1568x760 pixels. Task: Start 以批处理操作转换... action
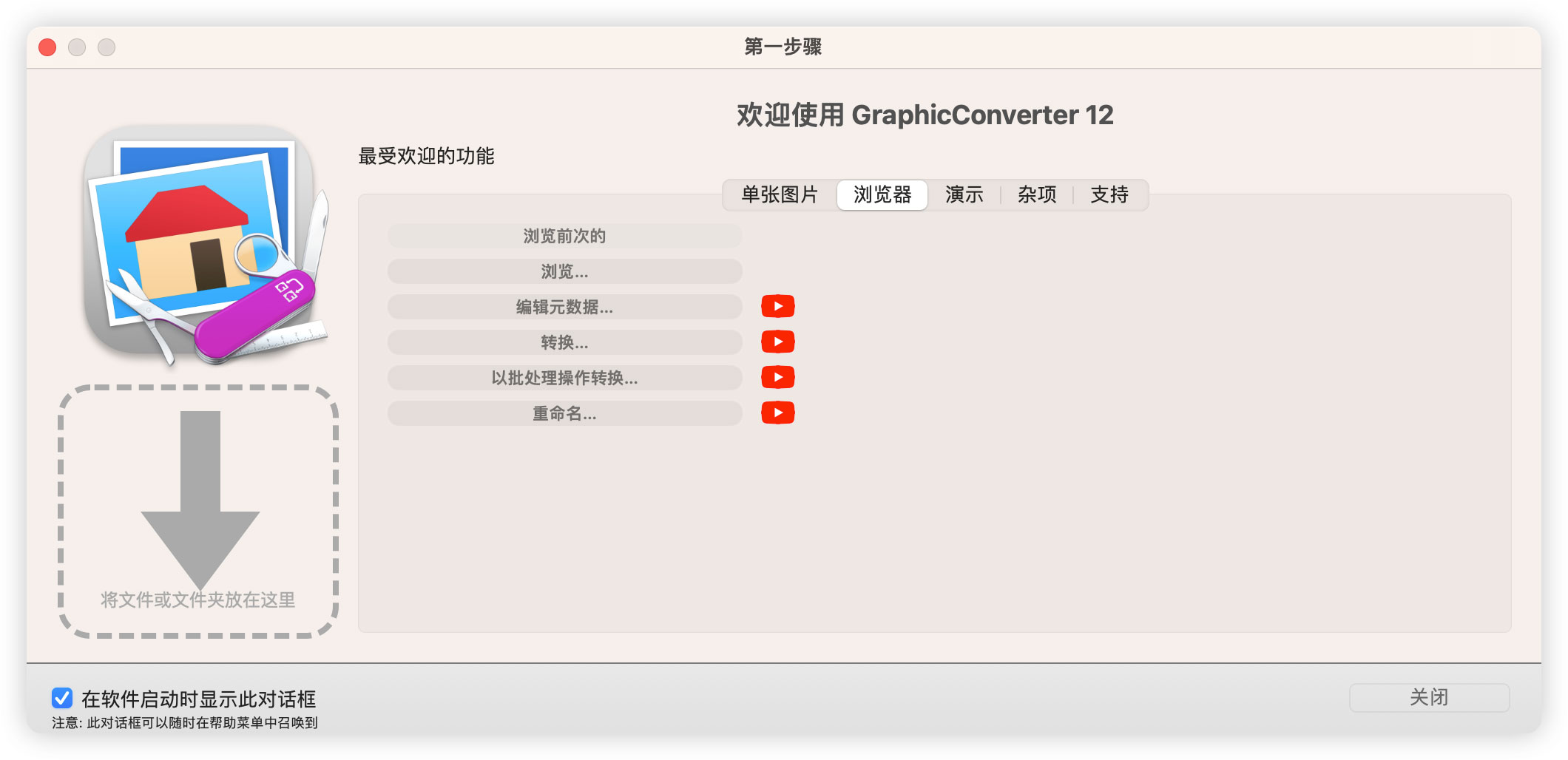point(565,378)
